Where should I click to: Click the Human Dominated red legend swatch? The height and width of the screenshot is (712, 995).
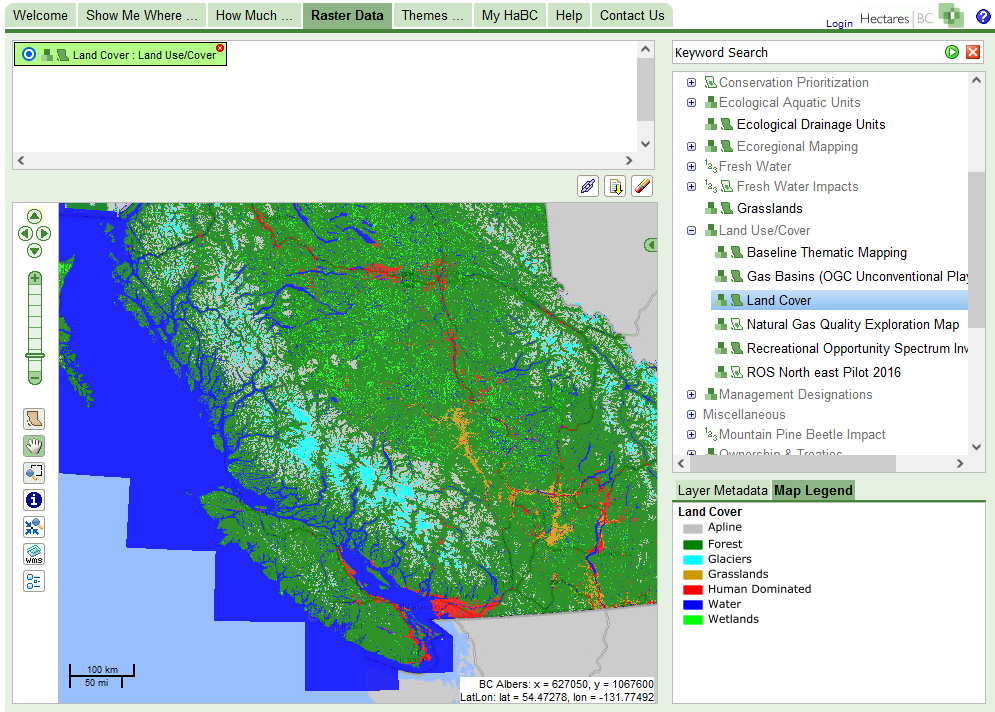[x=692, y=590]
